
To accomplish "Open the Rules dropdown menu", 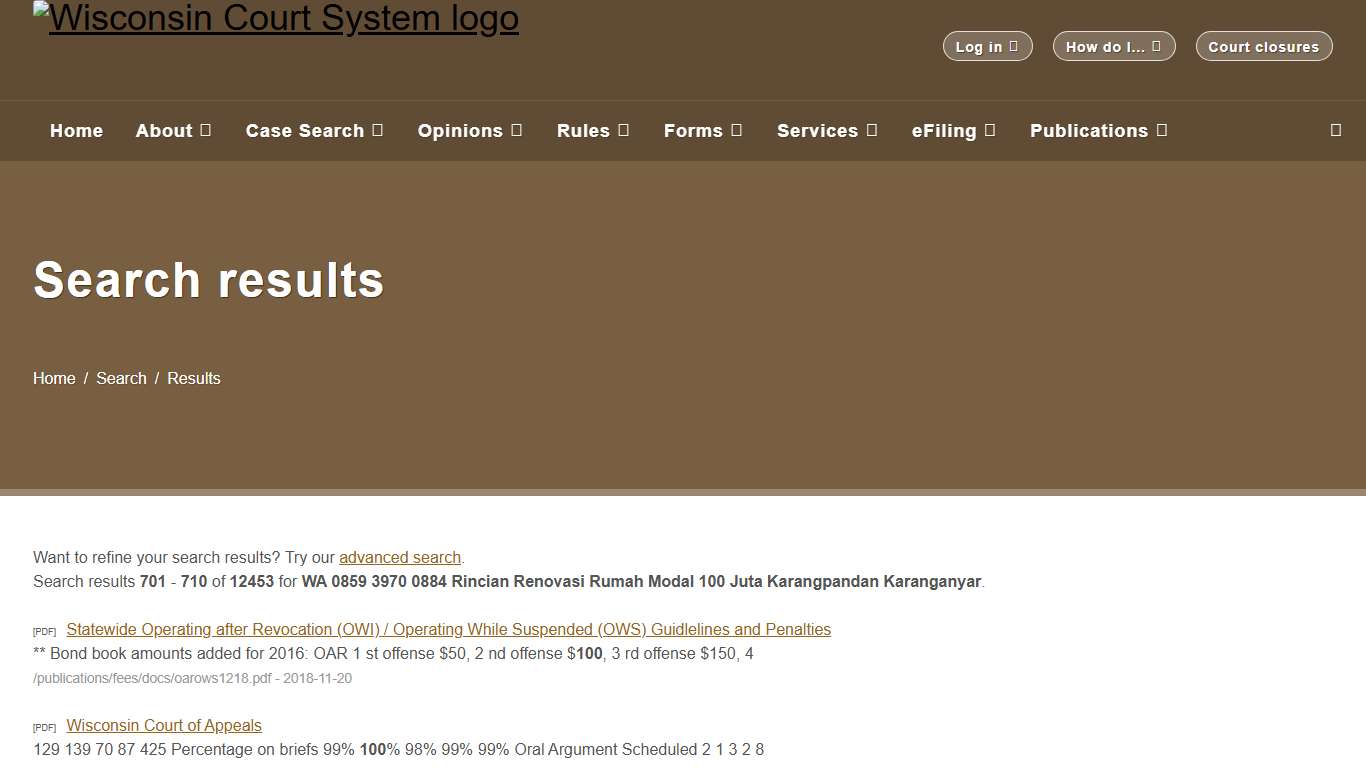I will pyautogui.click(x=592, y=130).
